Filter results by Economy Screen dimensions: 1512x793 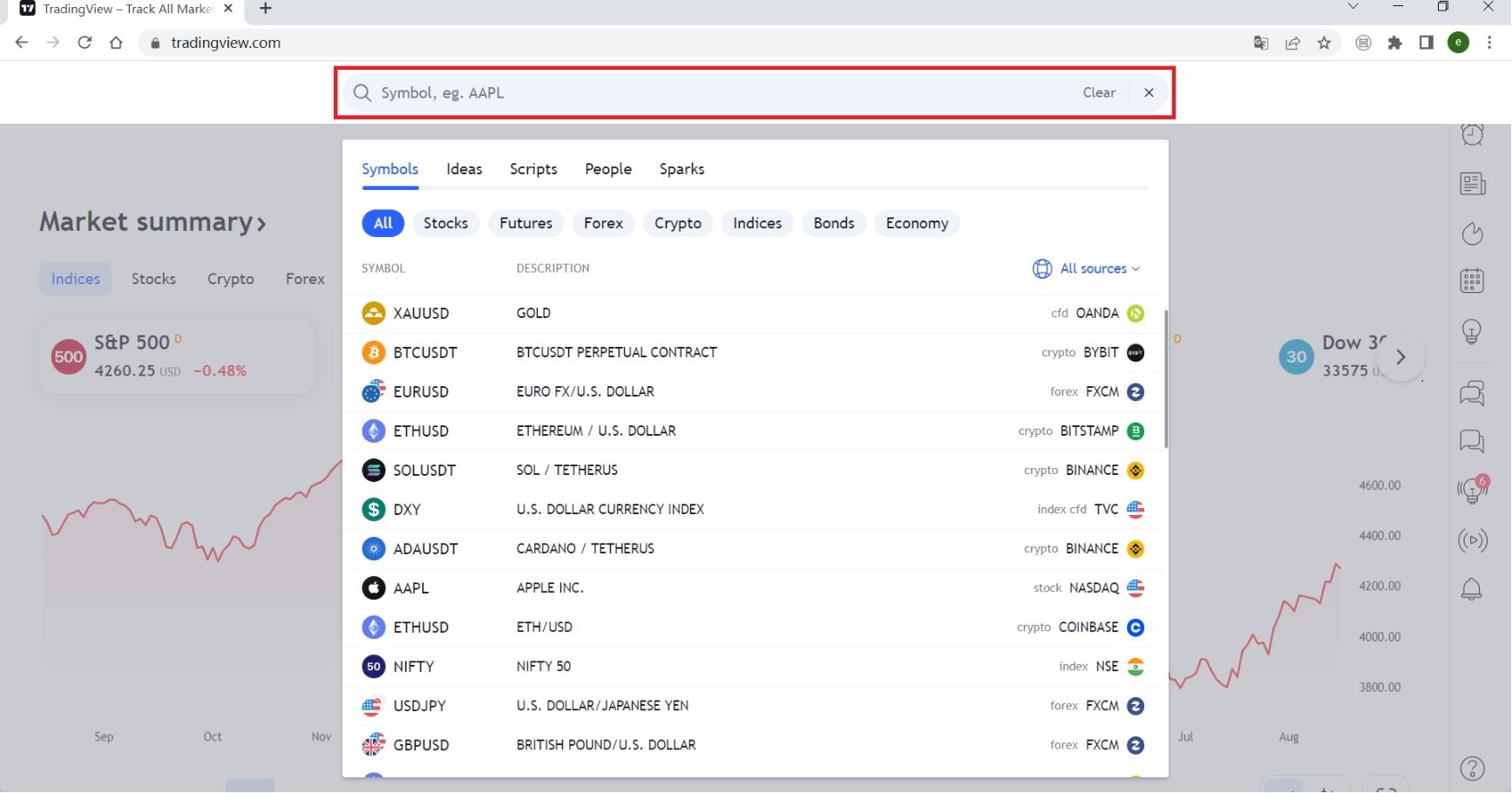[x=917, y=223]
